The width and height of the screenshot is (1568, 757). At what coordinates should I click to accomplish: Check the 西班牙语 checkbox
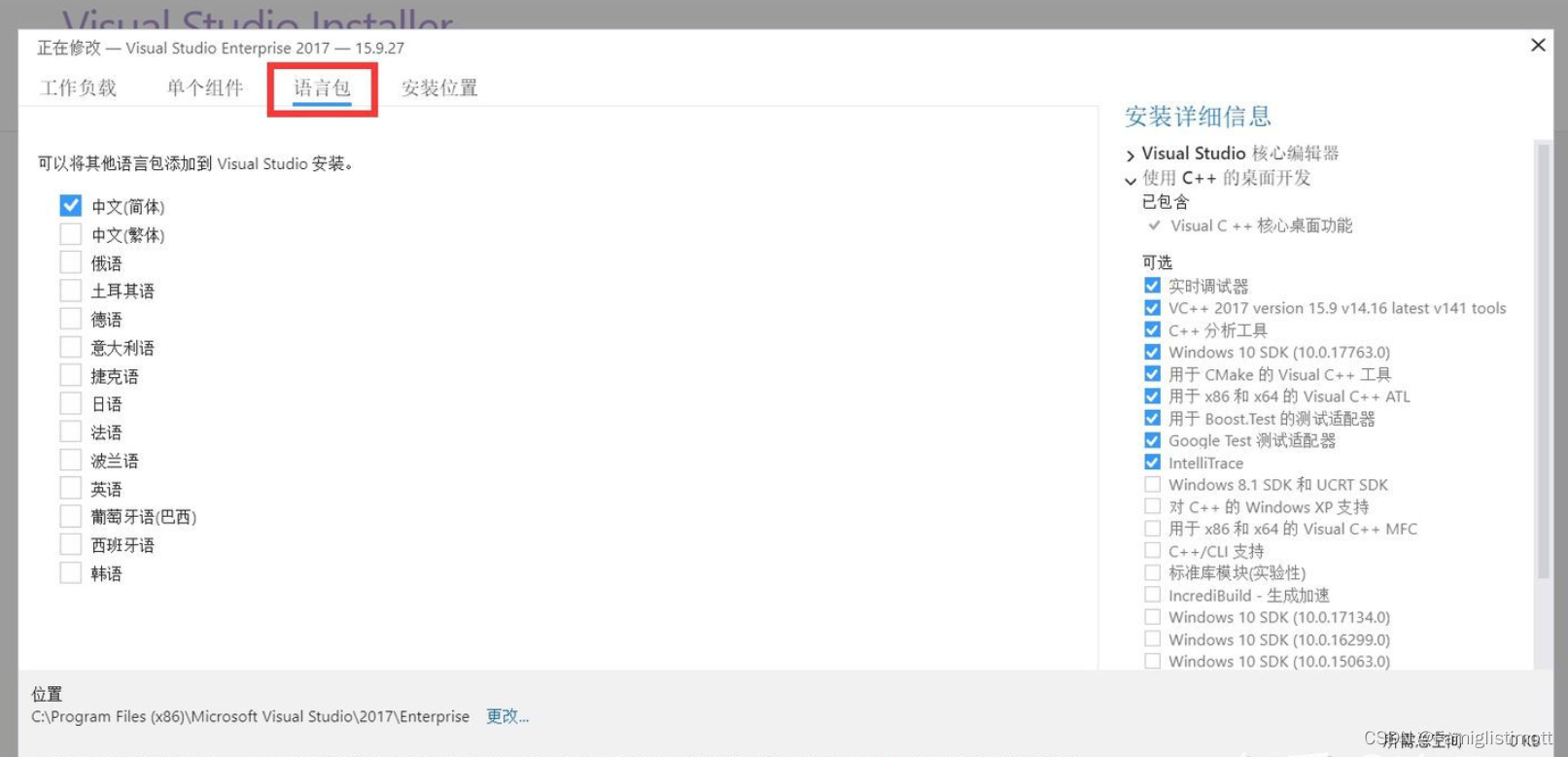pyautogui.click(x=70, y=544)
